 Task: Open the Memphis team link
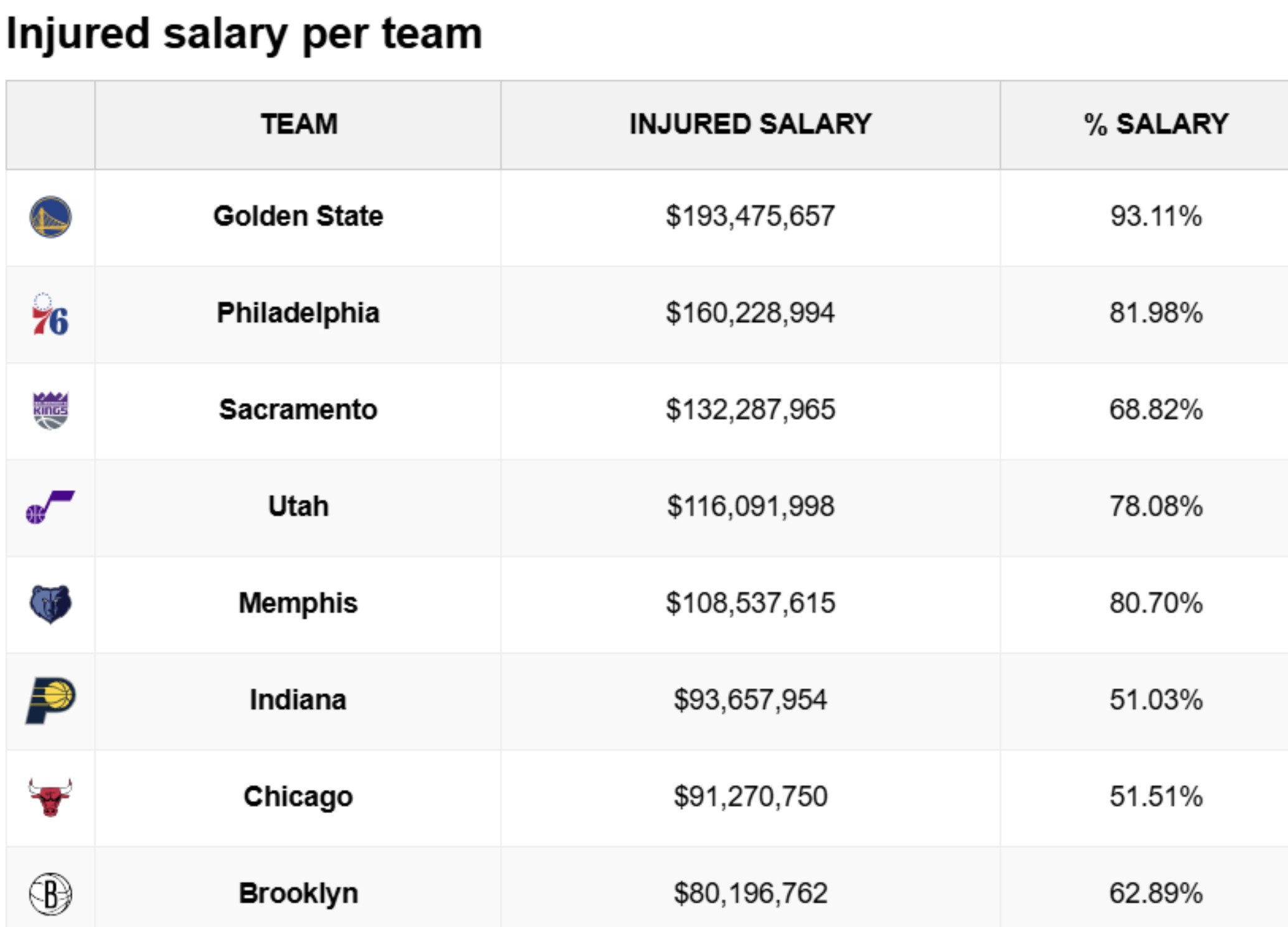tap(298, 603)
